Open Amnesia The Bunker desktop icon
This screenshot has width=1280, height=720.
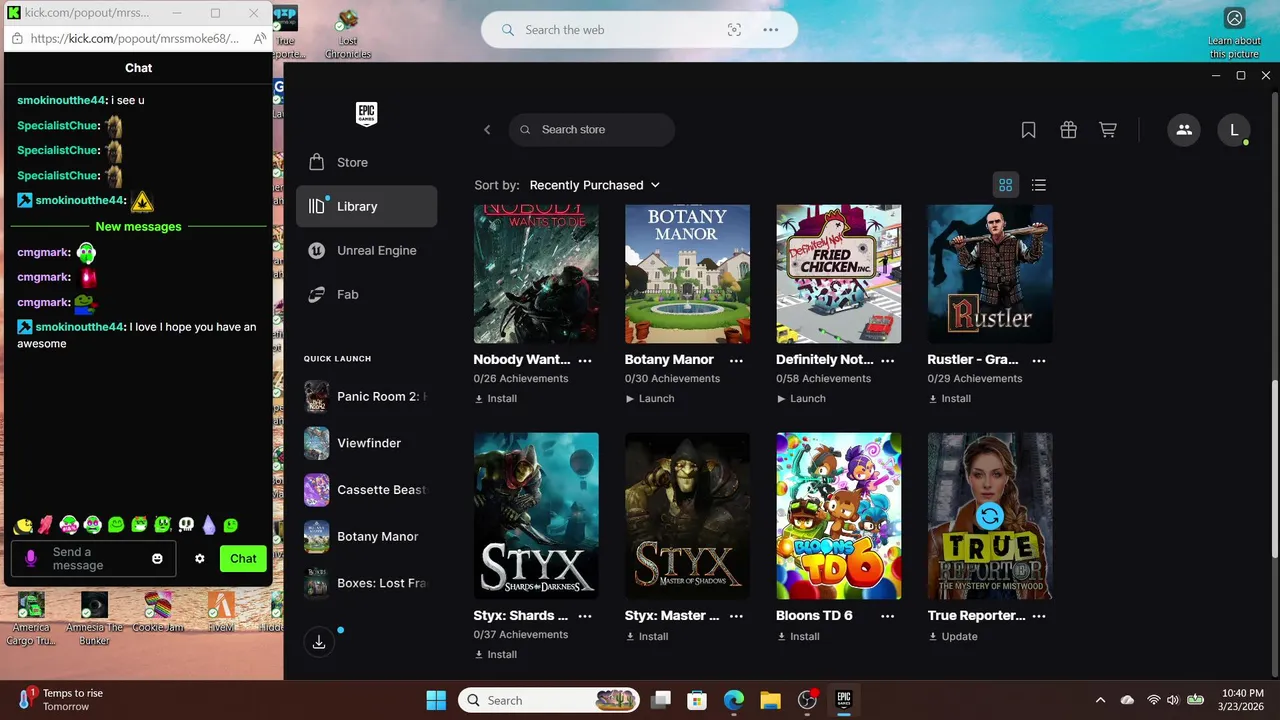(x=94, y=619)
